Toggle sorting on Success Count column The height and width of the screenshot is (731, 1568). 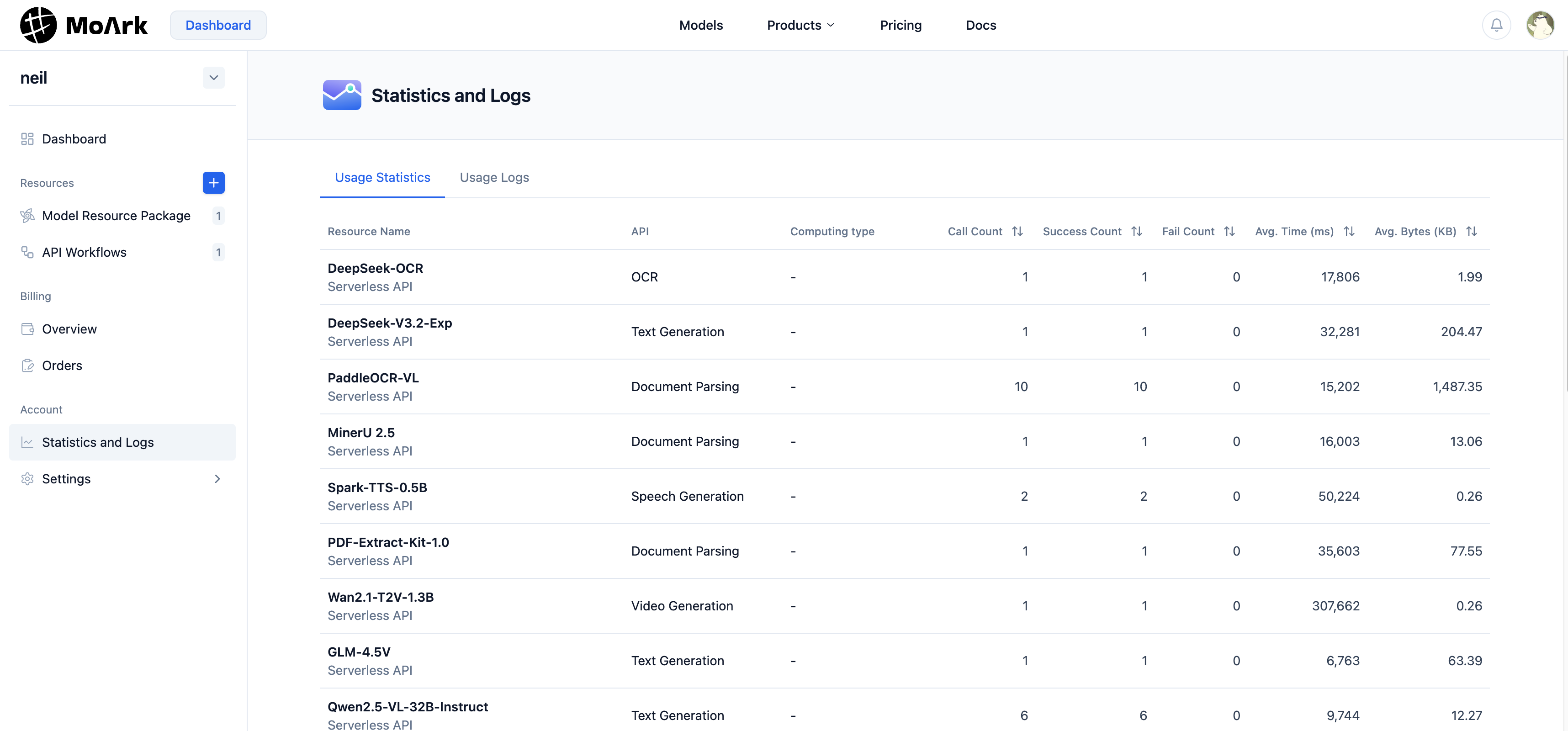1136,231
